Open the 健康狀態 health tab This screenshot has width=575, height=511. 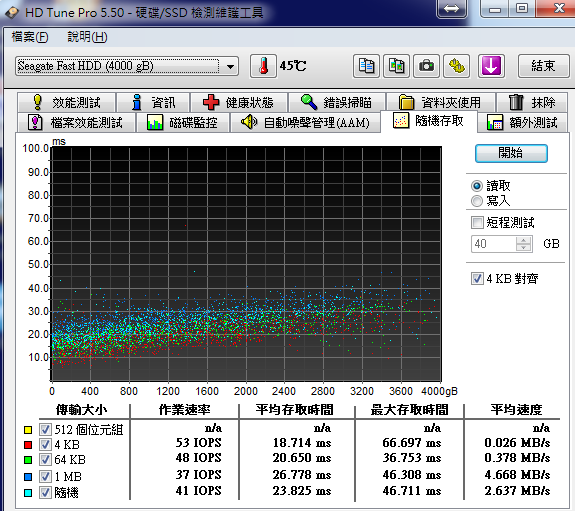click(x=239, y=102)
